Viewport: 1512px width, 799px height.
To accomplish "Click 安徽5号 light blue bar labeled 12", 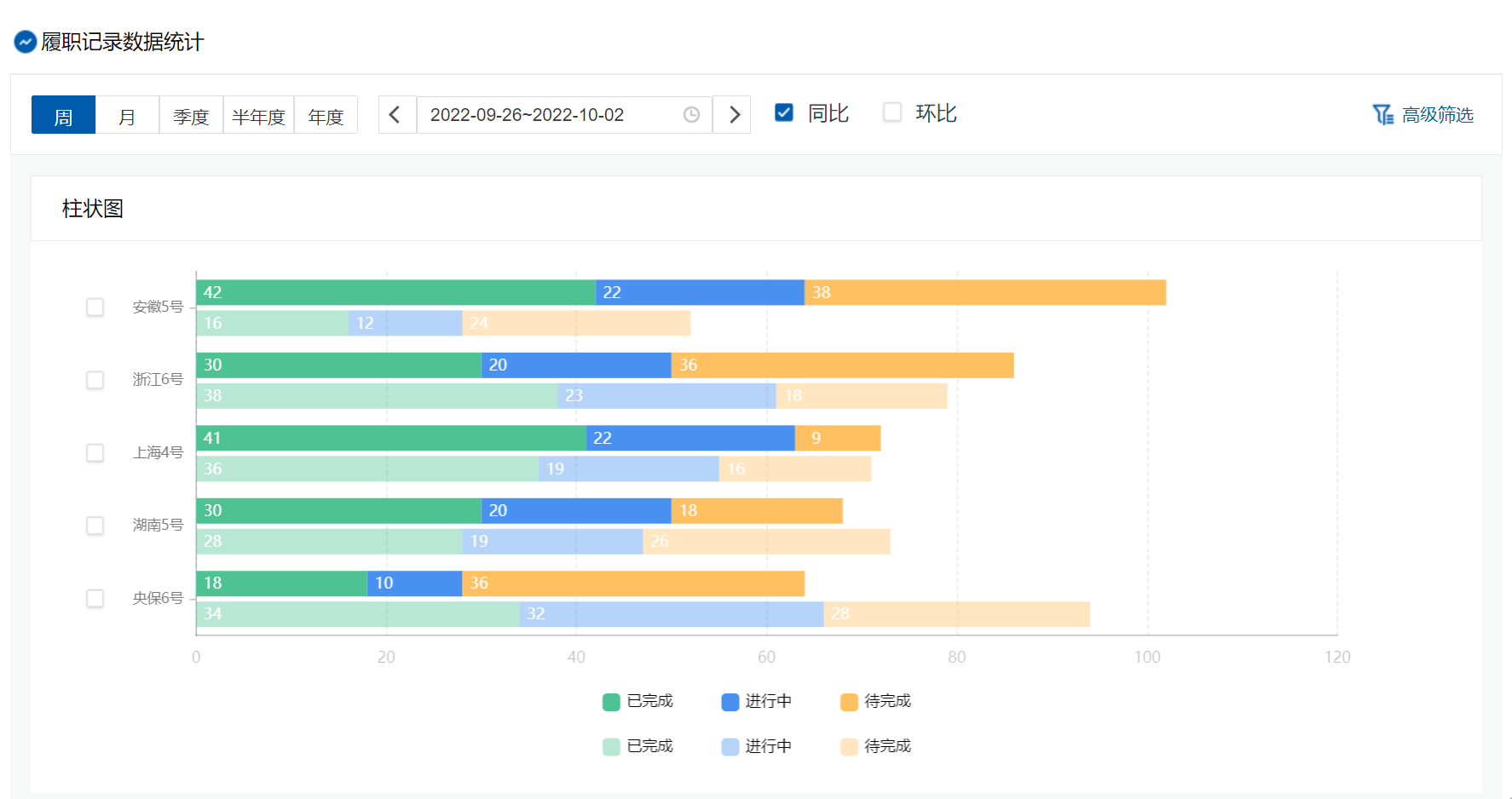I will (406, 323).
